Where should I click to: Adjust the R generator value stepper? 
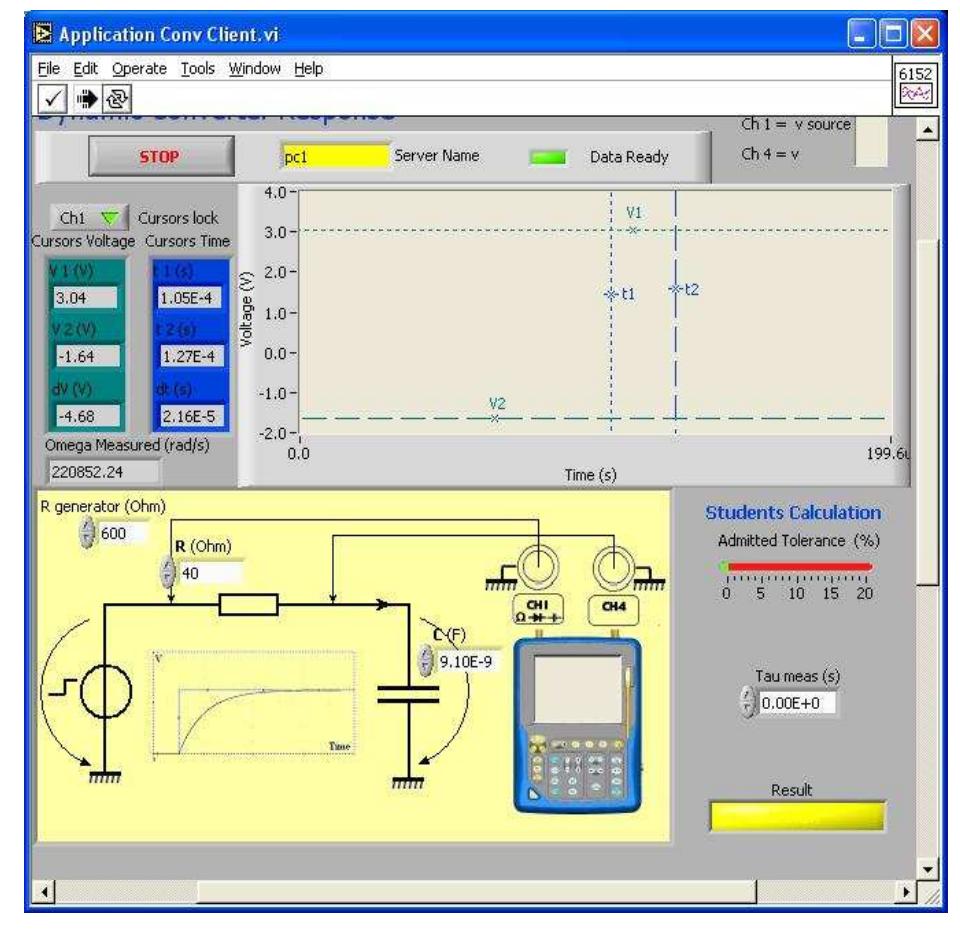pyautogui.click(x=88, y=532)
